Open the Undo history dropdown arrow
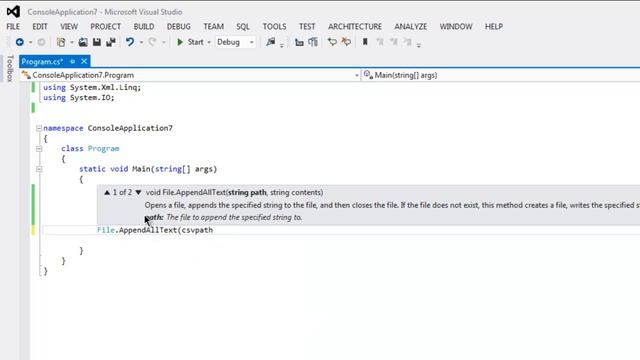 (141, 42)
